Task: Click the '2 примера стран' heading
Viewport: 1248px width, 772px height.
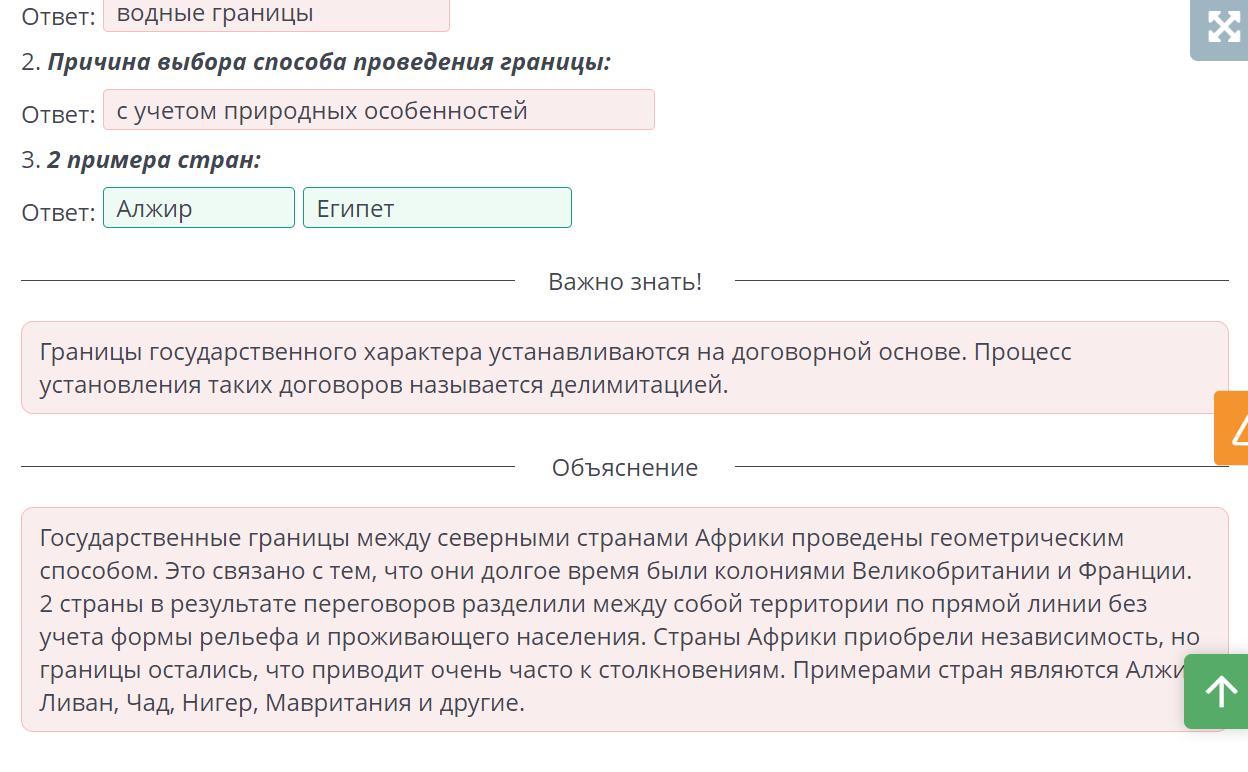Action: click(154, 160)
